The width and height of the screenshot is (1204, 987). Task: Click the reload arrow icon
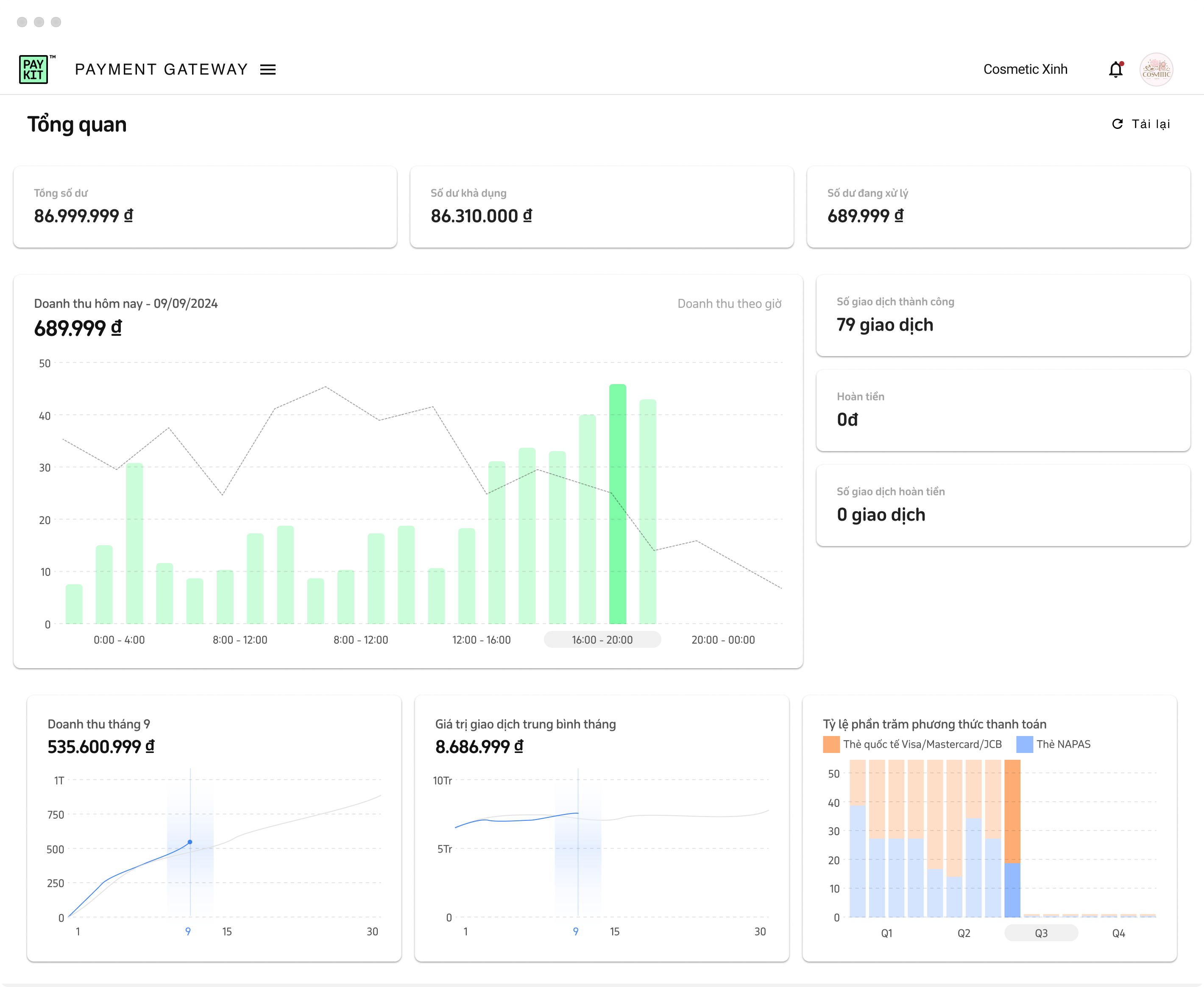pyautogui.click(x=1117, y=124)
